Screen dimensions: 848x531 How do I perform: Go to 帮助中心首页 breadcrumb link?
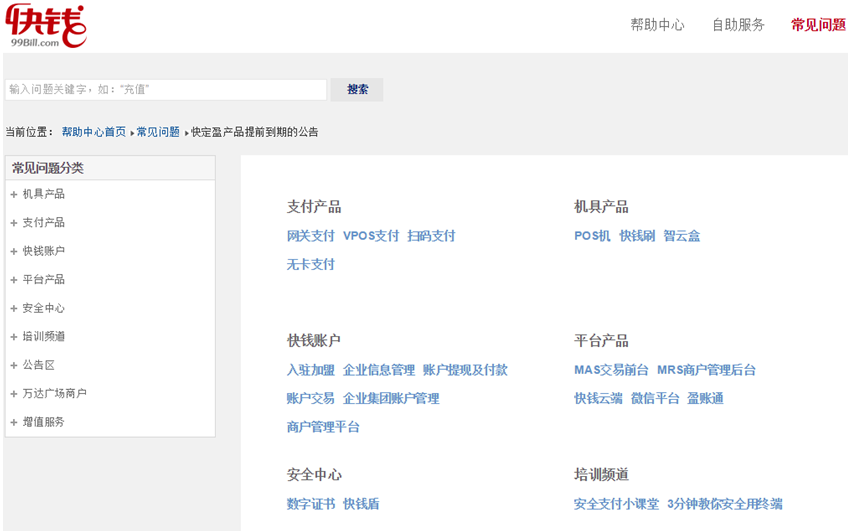point(94,132)
